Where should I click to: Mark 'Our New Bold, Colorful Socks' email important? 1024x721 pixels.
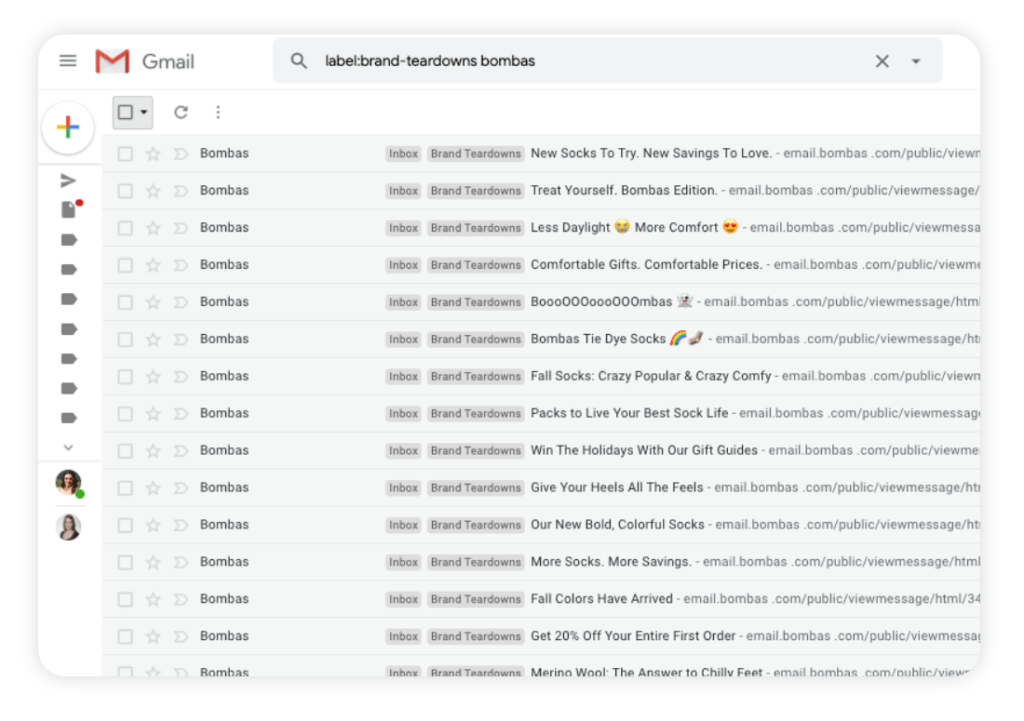click(181, 526)
